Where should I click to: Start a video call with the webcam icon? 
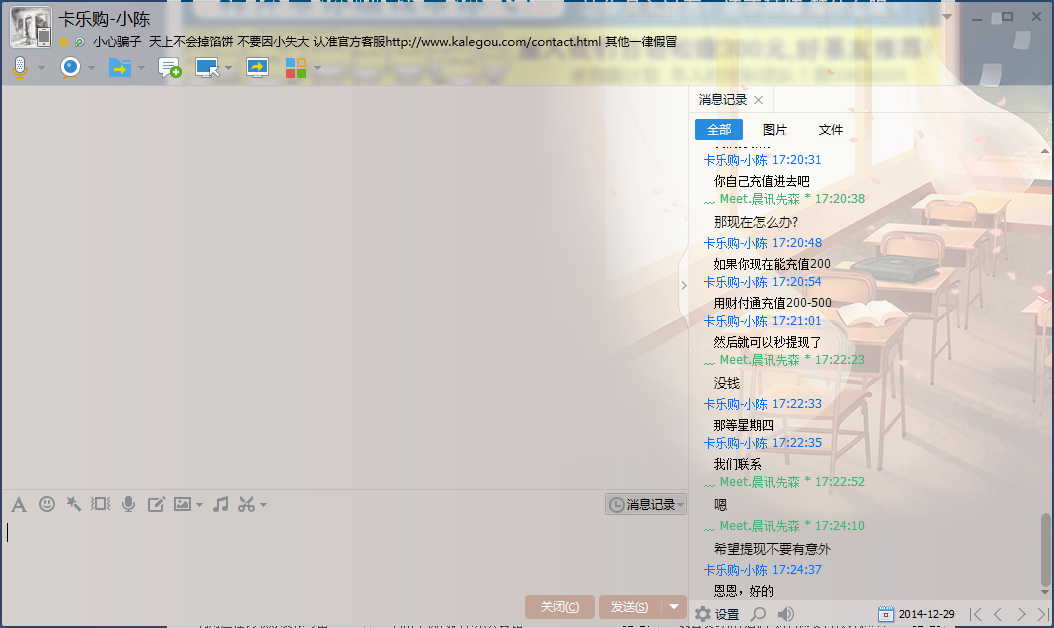click(x=70, y=67)
